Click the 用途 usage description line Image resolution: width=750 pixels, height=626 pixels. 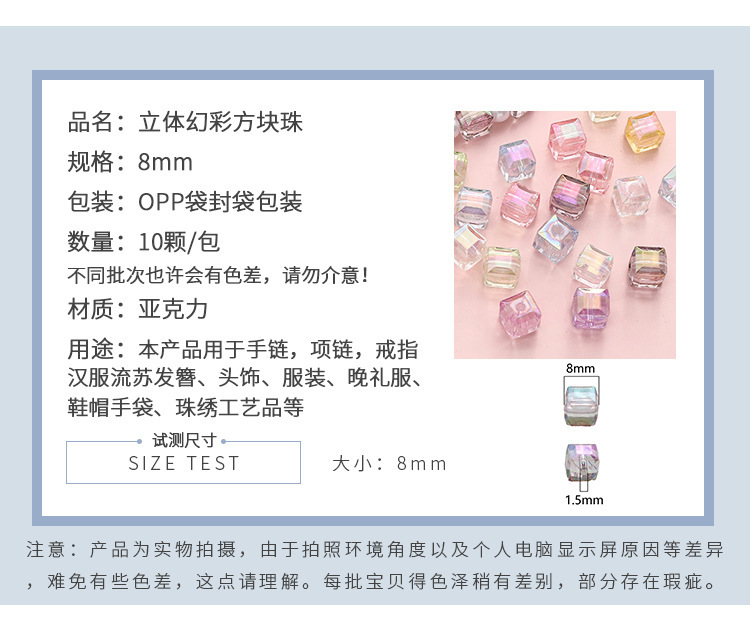coord(243,349)
